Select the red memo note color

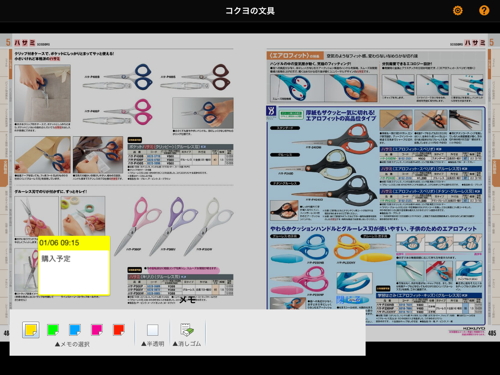click(119, 330)
